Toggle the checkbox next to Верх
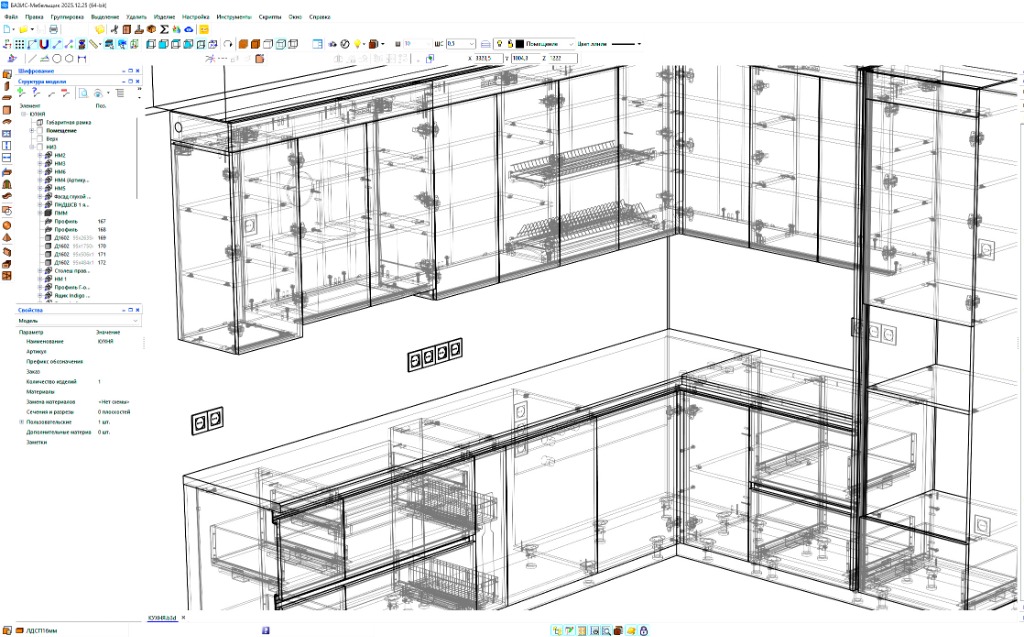The width and height of the screenshot is (1024, 637). click(x=40, y=139)
